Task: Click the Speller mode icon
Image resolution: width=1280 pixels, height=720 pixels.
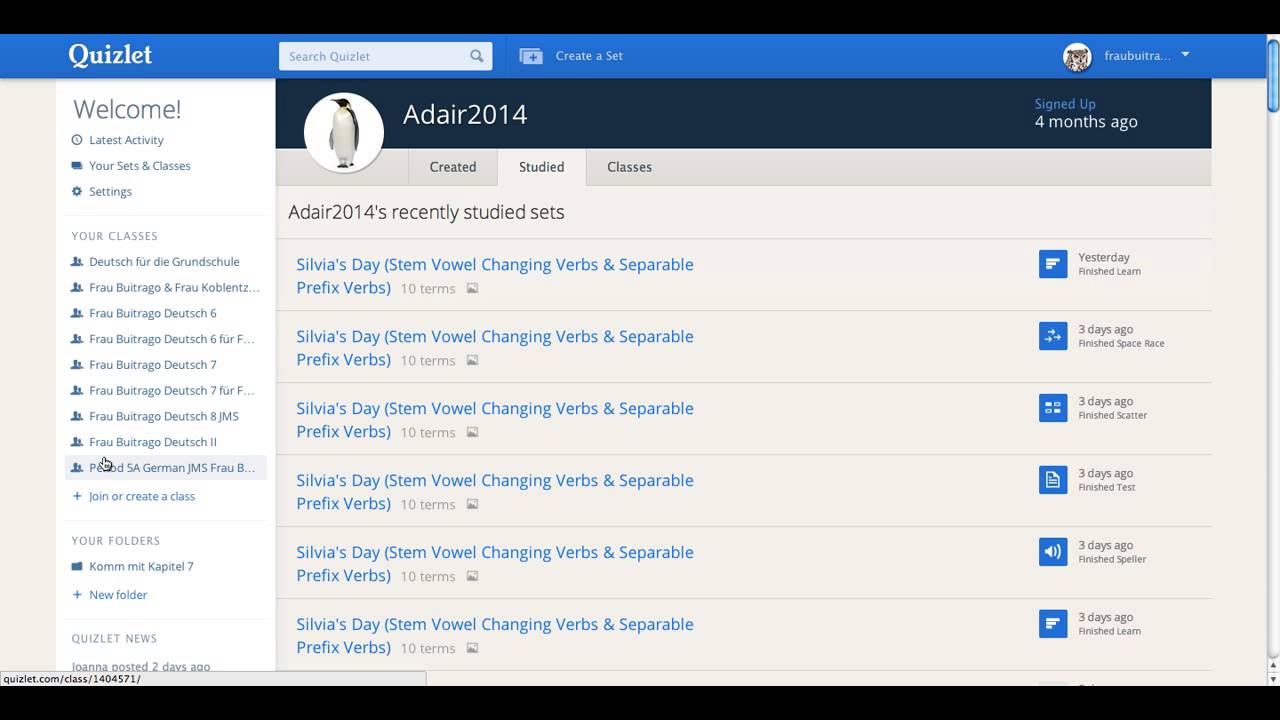Action: [1053, 552]
